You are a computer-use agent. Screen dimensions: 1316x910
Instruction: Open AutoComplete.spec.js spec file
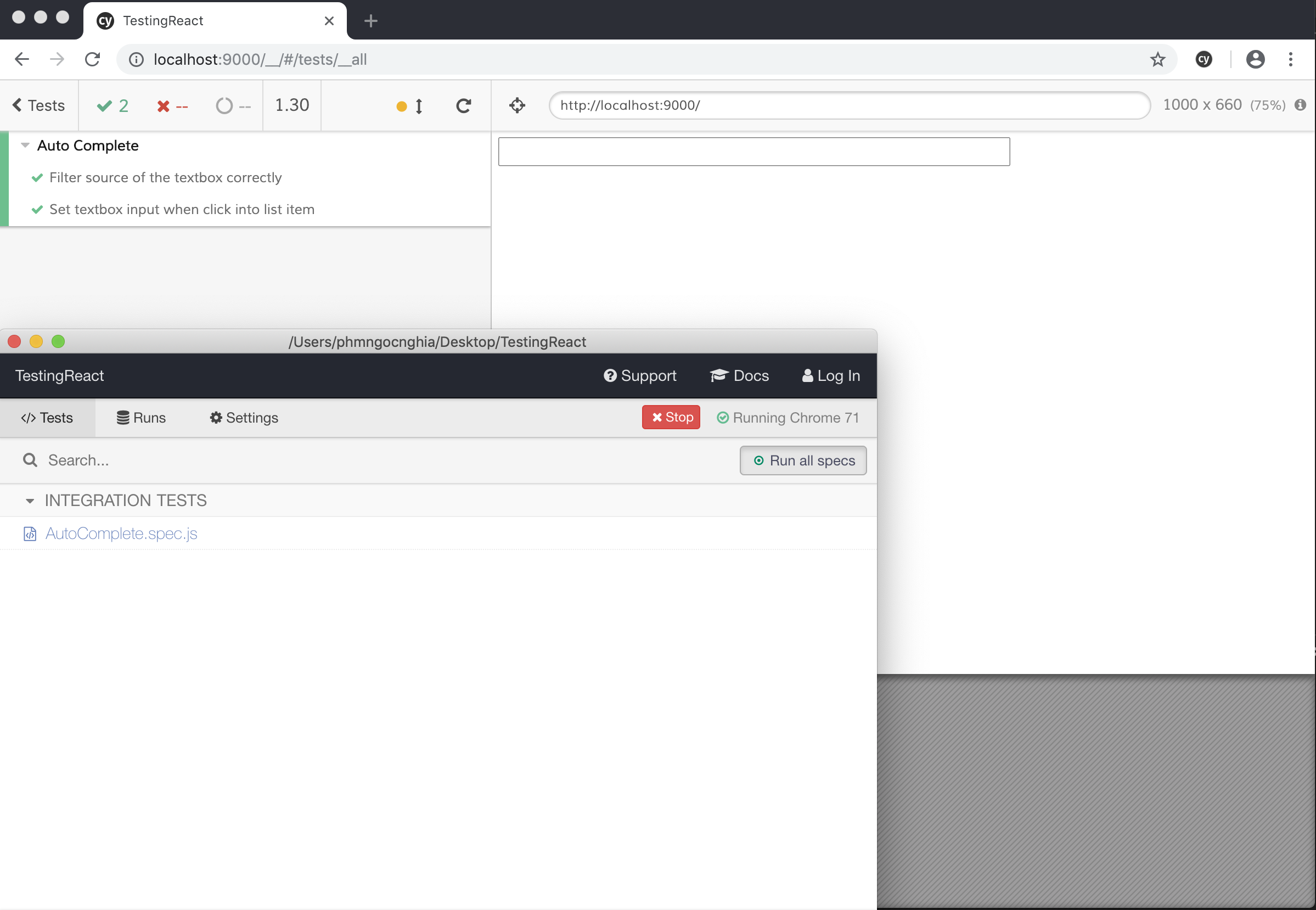pyautogui.click(x=121, y=533)
